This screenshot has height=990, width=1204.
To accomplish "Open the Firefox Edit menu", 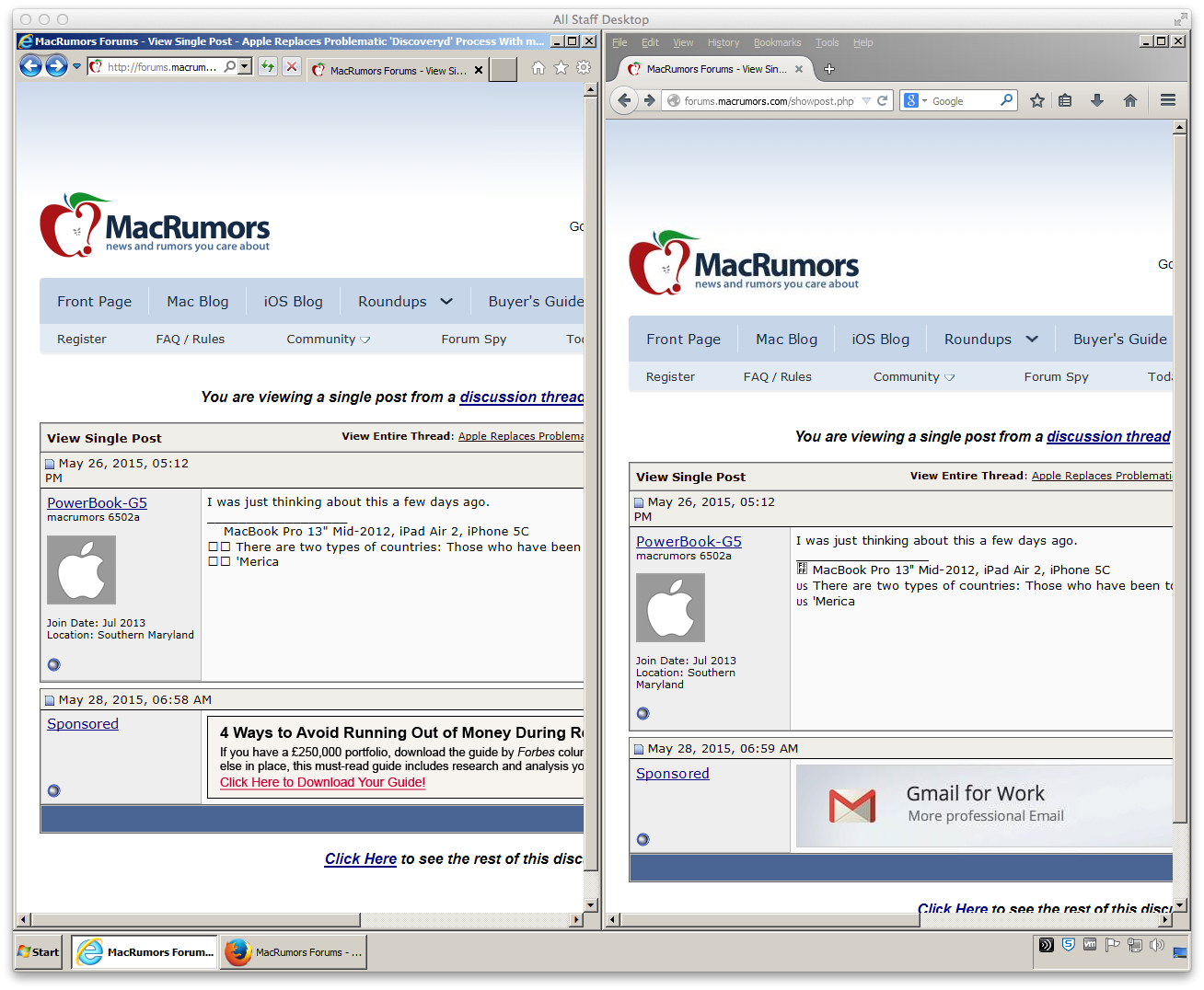I will click(650, 42).
